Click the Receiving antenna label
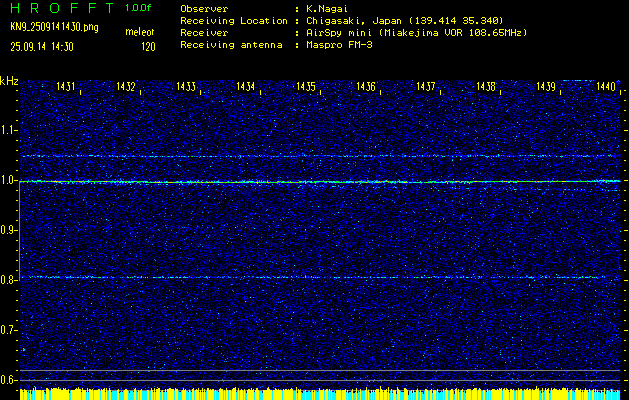The height and width of the screenshot is (400, 629). 231,45
